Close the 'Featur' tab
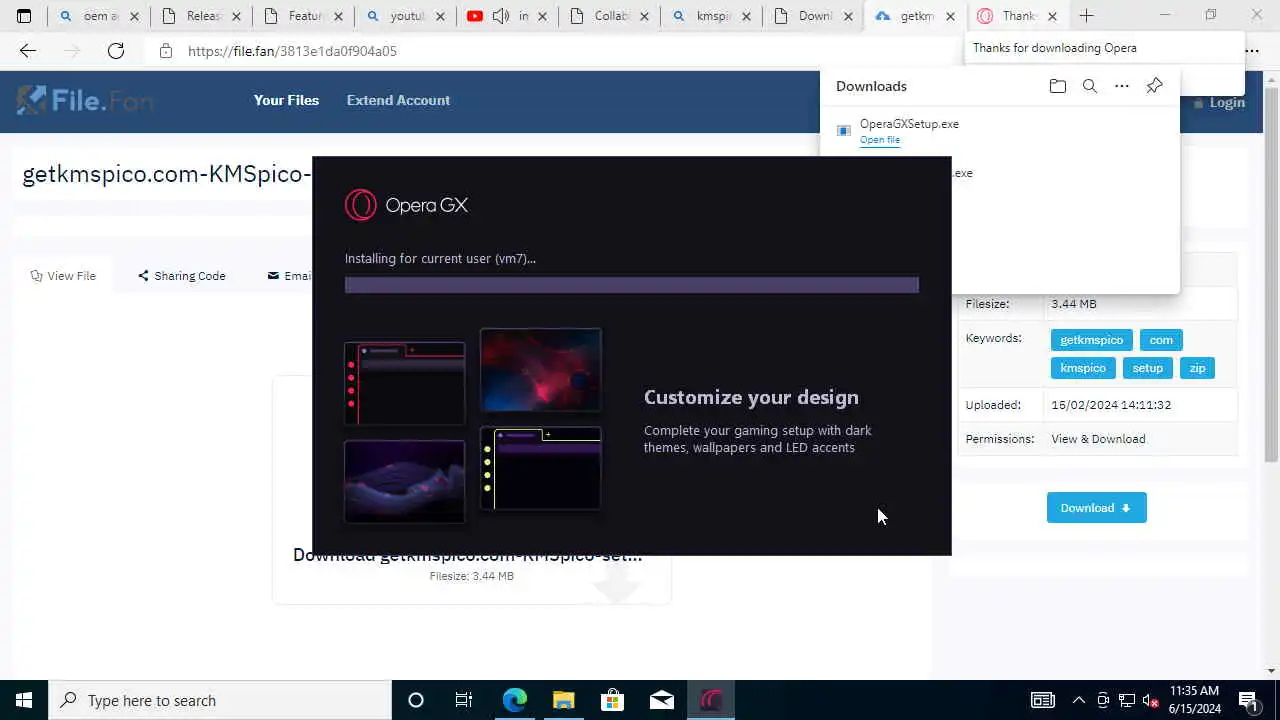 click(x=338, y=16)
